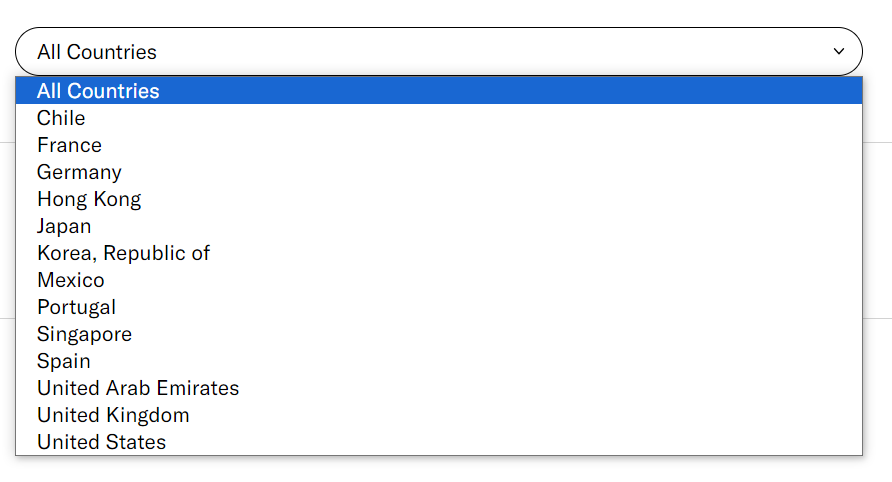This screenshot has width=892, height=482.
Task: Pick Germany from the country options
Action: click(x=79, y=172)
